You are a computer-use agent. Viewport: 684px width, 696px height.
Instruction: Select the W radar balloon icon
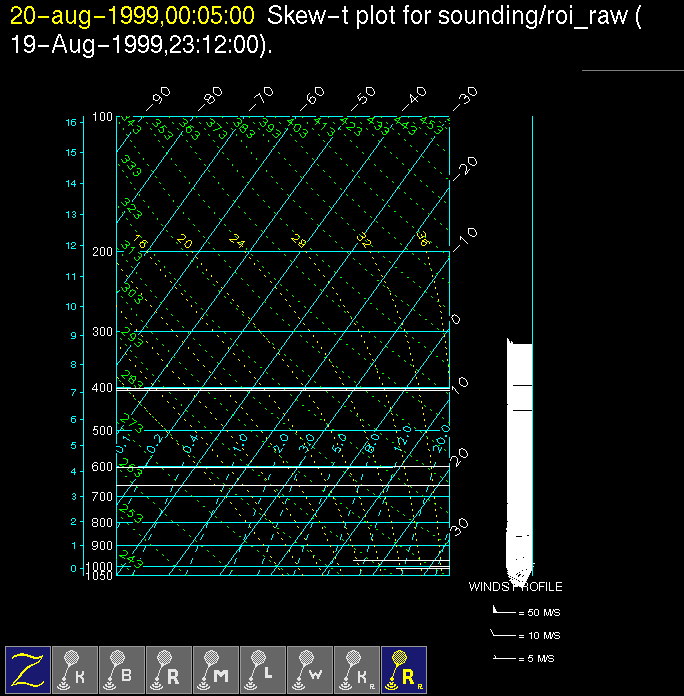pyautogui.click(x=310, y=668)
